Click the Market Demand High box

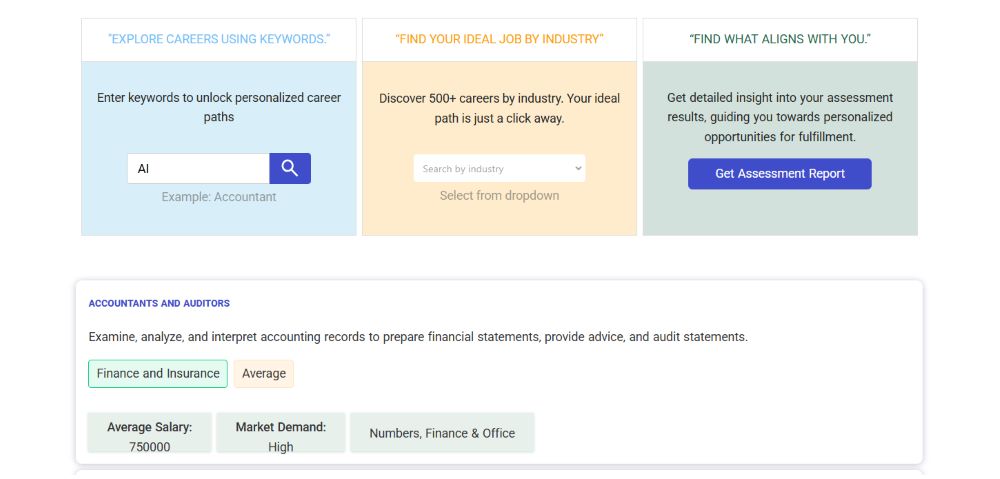tap(281, 436)
